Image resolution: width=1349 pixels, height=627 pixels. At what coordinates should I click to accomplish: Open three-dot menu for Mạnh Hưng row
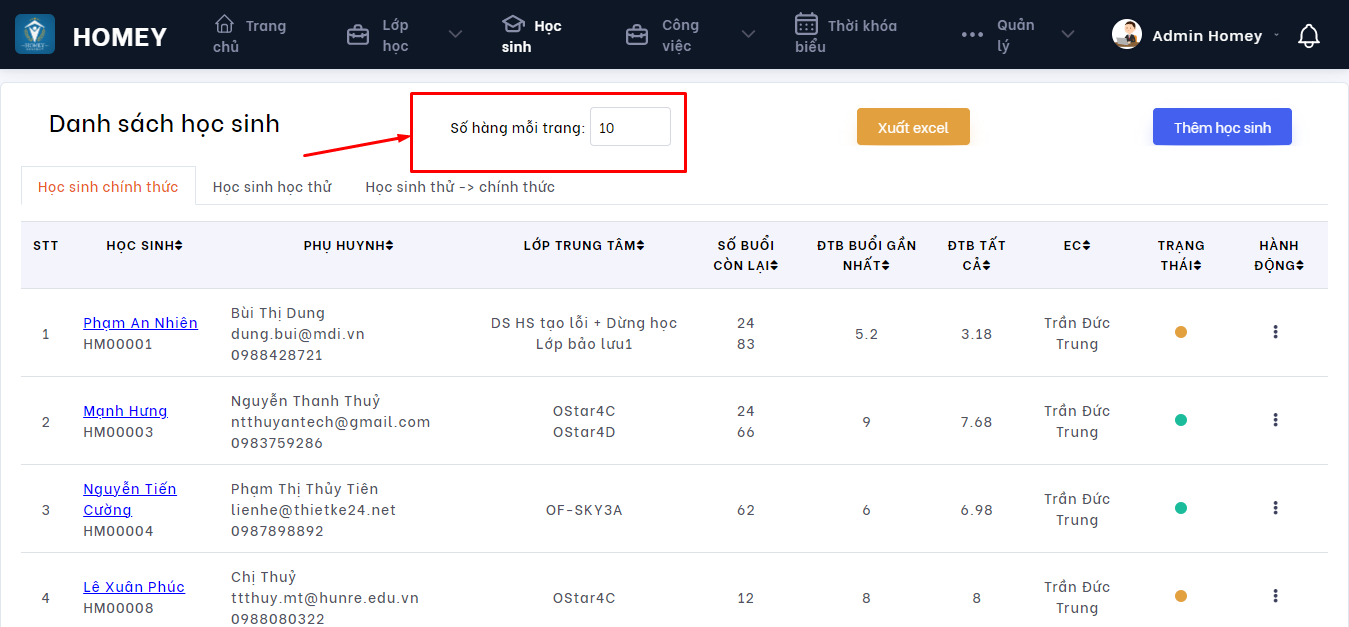(x=1275, y=420)
